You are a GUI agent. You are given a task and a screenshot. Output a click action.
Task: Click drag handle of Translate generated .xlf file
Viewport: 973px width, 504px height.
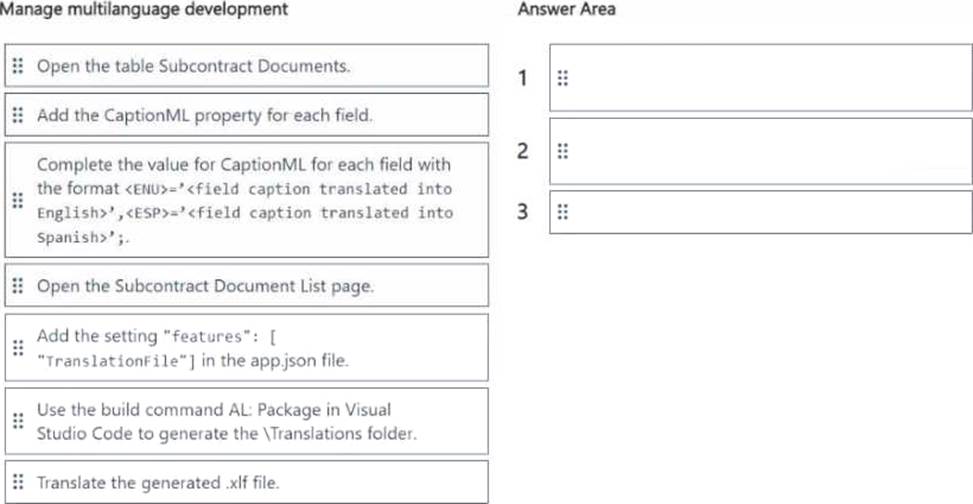coord(18,482)
